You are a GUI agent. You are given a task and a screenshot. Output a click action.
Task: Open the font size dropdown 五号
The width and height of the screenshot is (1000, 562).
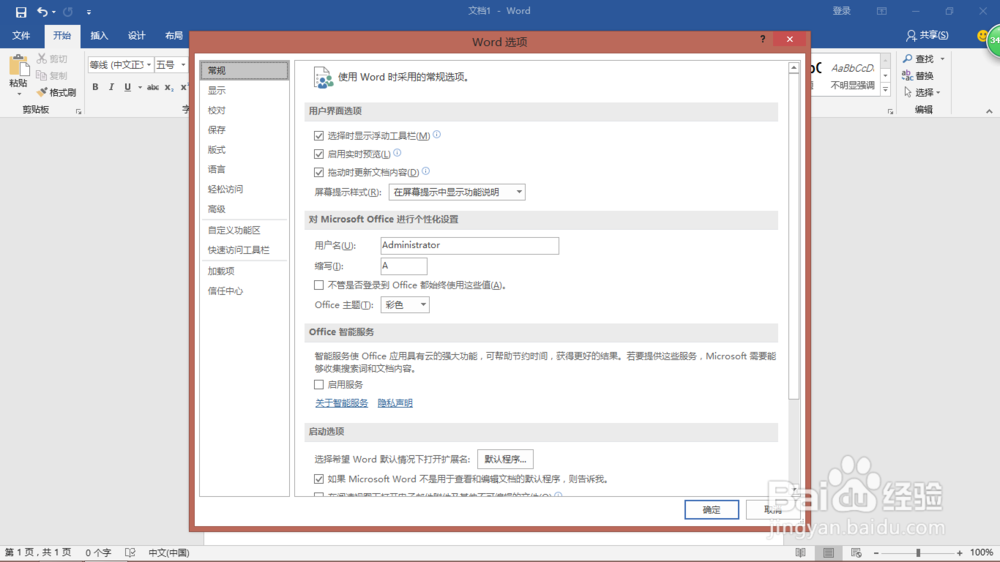pos(183,64)
